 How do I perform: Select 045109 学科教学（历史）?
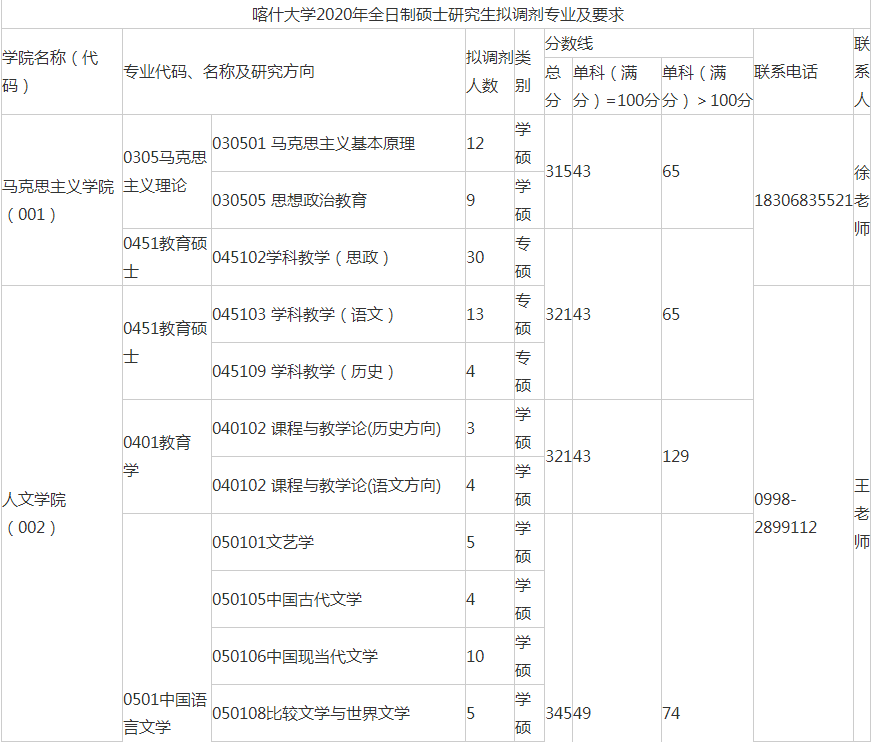click(x=303, y=371)
